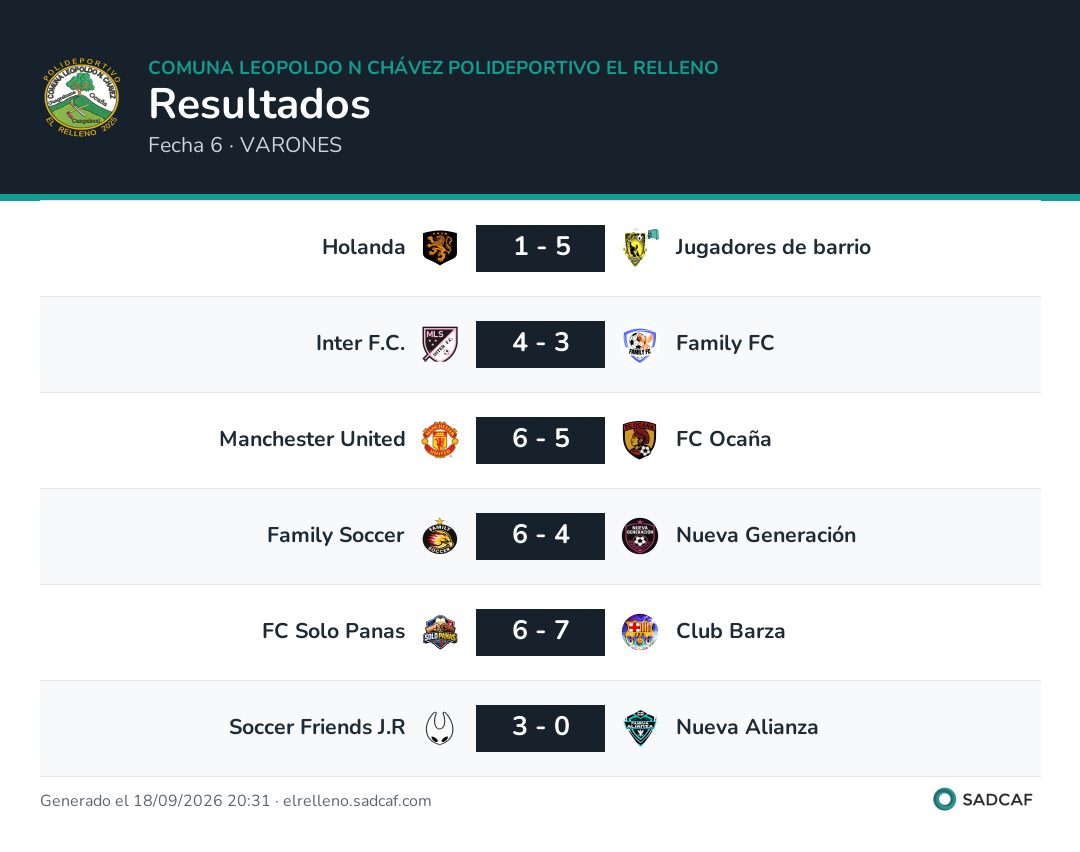Image resolution: width=1080 pixels, height=852 pixels.
Task: Click the FC Solo Panas badge
Action: [439, 632]
